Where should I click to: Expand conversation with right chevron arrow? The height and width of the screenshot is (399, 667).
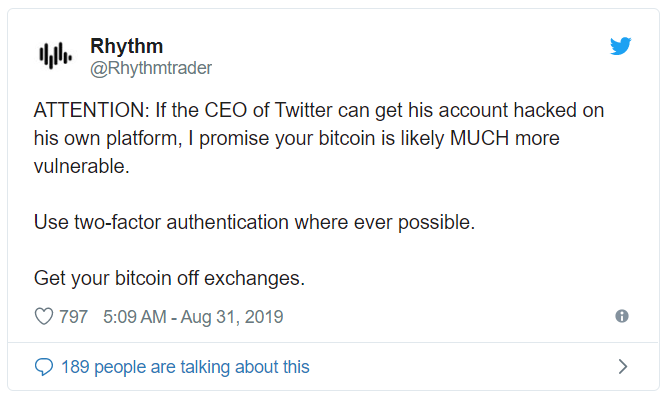coord(623,366)
